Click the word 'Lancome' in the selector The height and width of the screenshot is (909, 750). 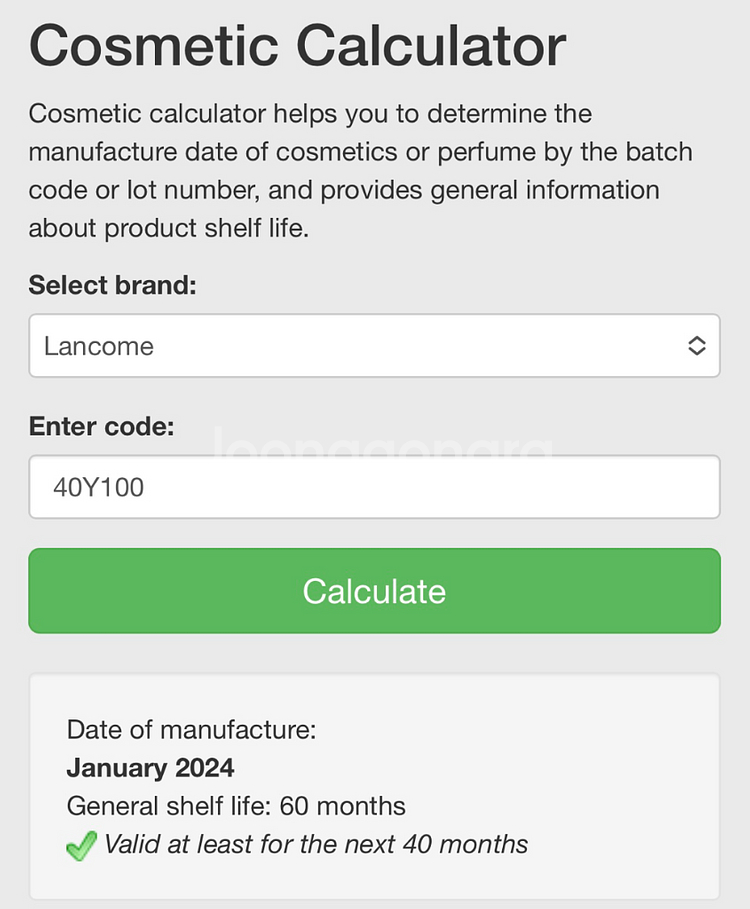pos(99,347)
